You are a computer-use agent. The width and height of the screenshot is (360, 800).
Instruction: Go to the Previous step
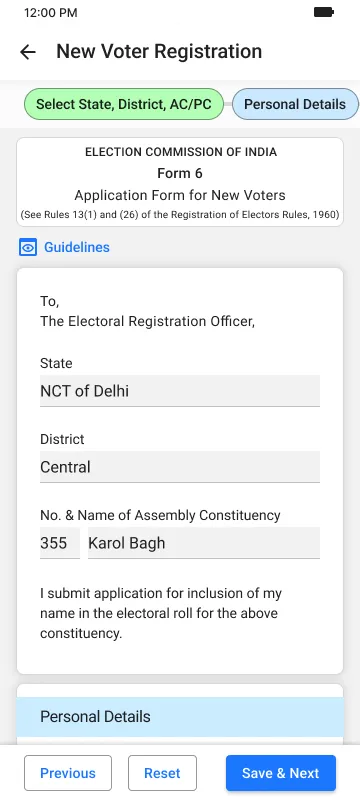68,773
